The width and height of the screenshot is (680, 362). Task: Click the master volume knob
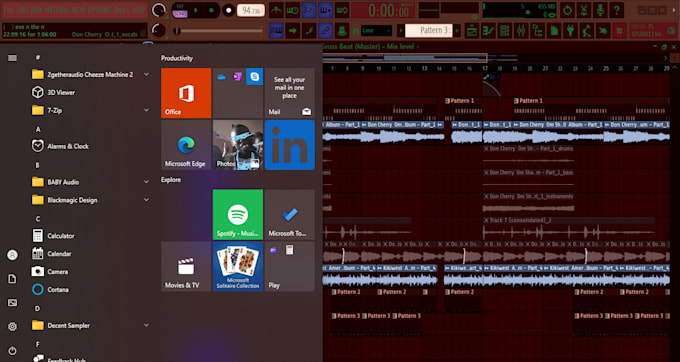(159, 10)
